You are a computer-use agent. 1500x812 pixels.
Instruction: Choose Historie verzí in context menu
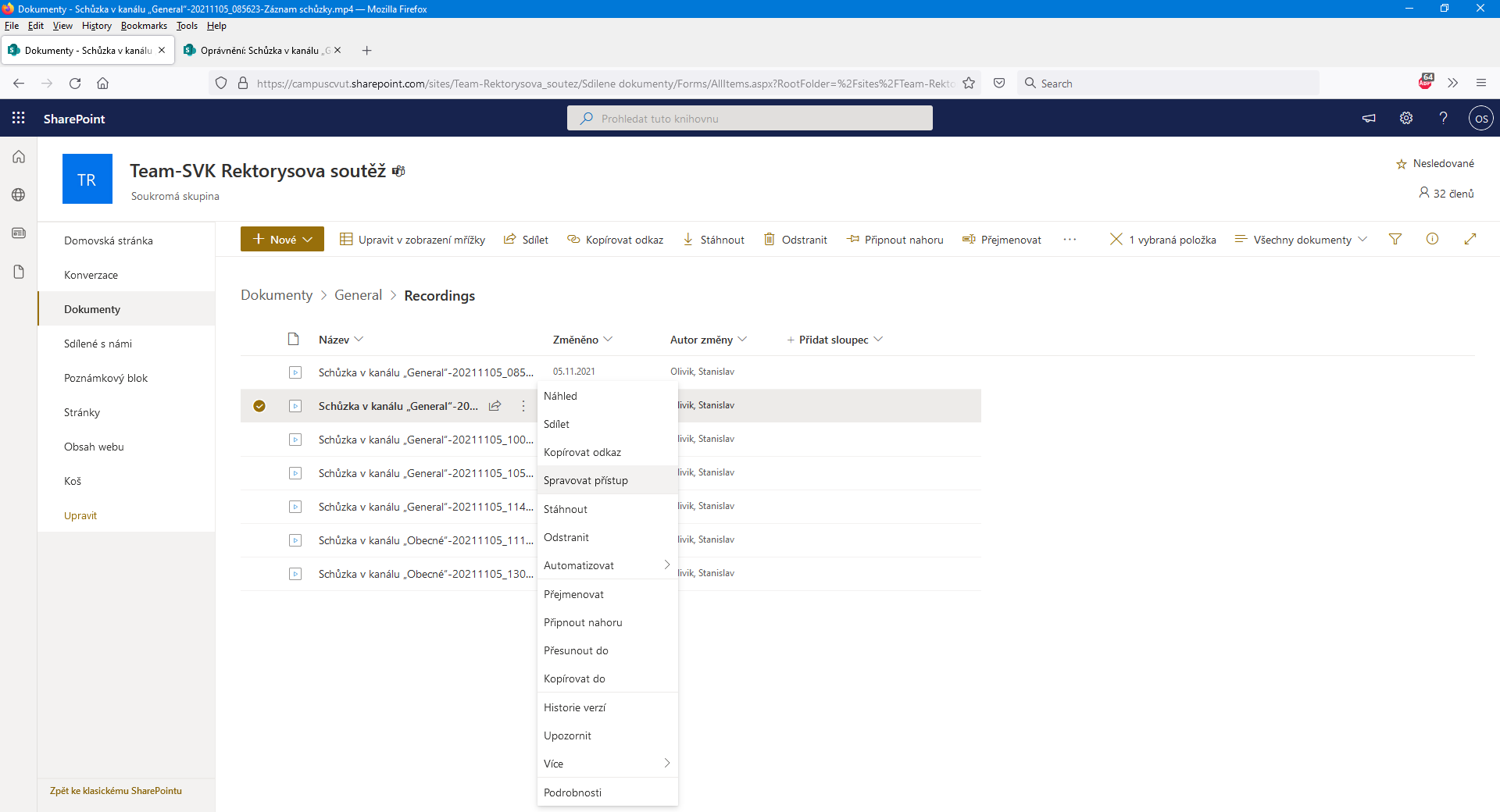pos(575,707)
